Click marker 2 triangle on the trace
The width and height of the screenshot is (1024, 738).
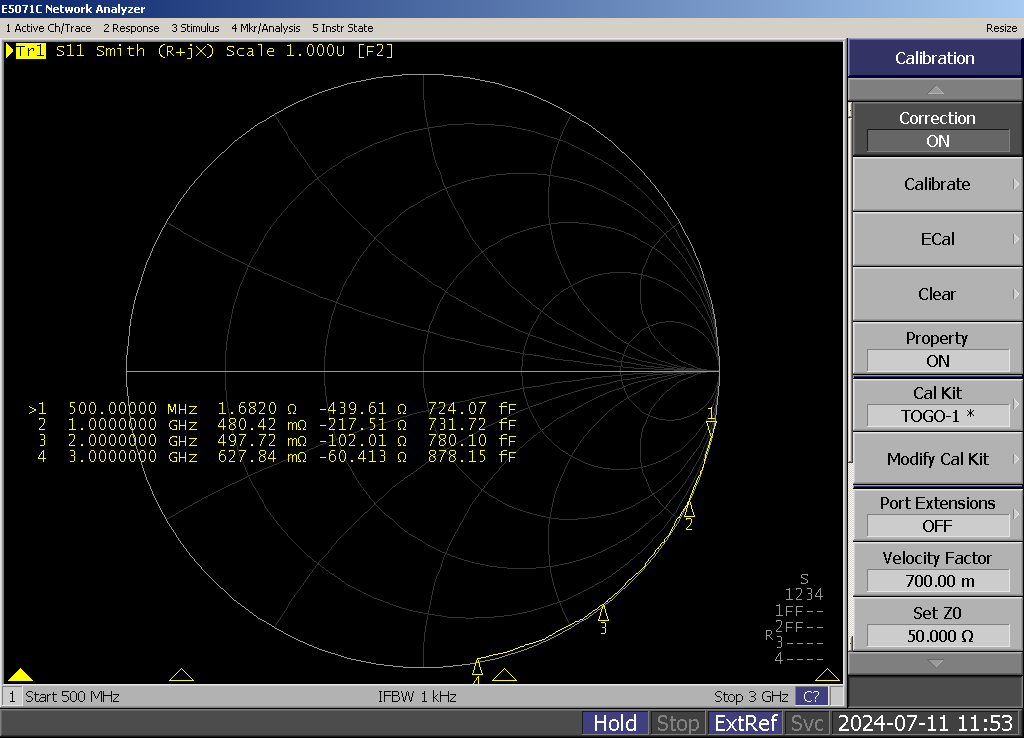click(688, 510)
